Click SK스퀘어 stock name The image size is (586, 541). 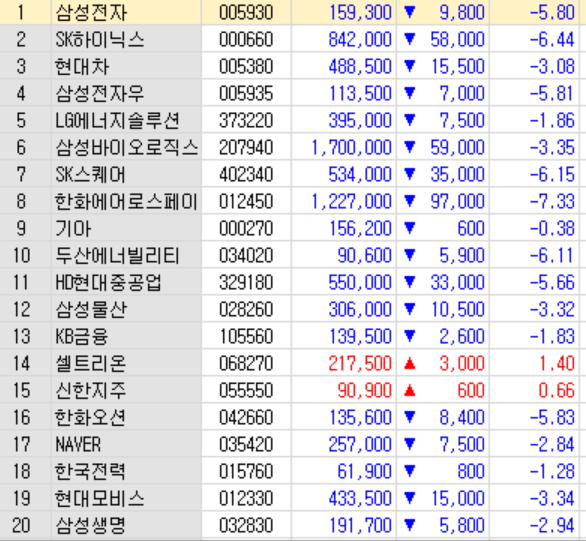tap(90, 174)
